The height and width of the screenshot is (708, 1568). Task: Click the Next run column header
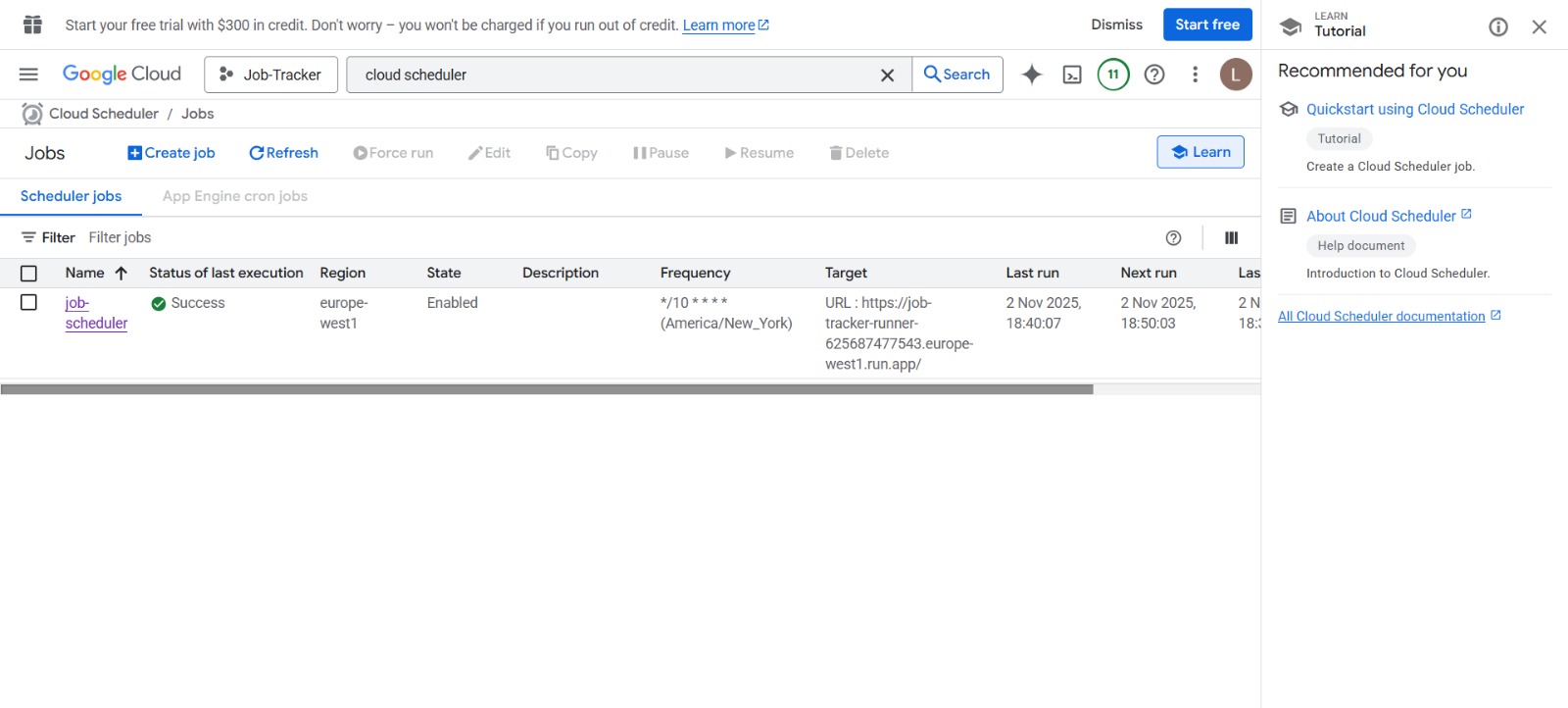[x=1149, y=273]
